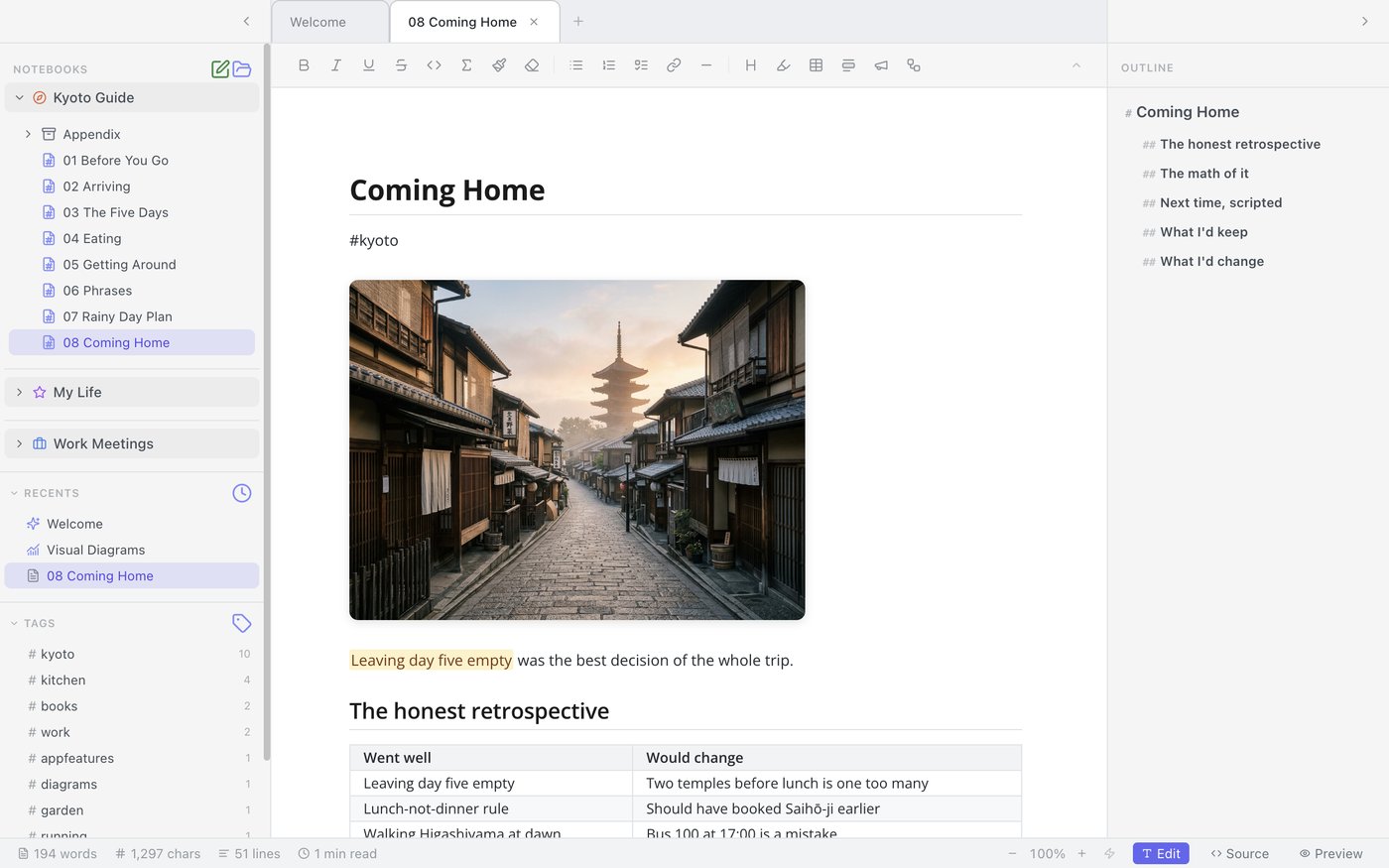
Task: Switch to the Welcome tab
Action: coord(330,22)
